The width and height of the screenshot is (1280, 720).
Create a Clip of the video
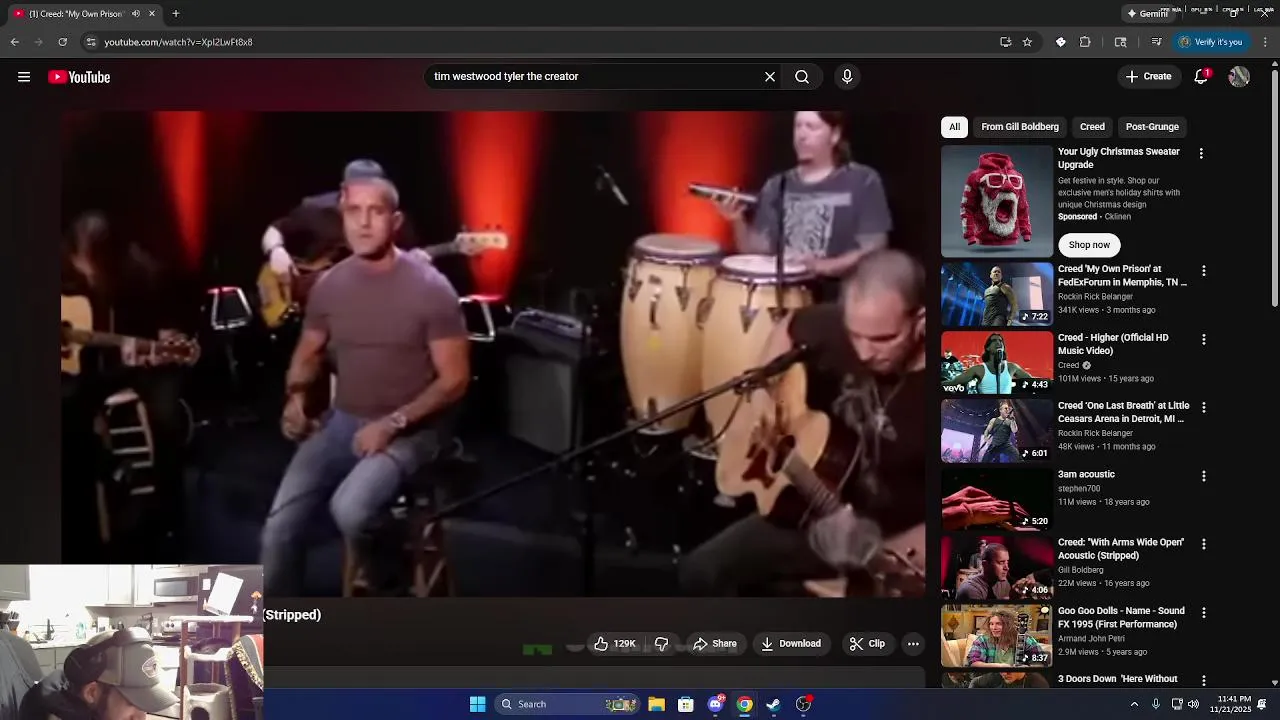[867, 644]
